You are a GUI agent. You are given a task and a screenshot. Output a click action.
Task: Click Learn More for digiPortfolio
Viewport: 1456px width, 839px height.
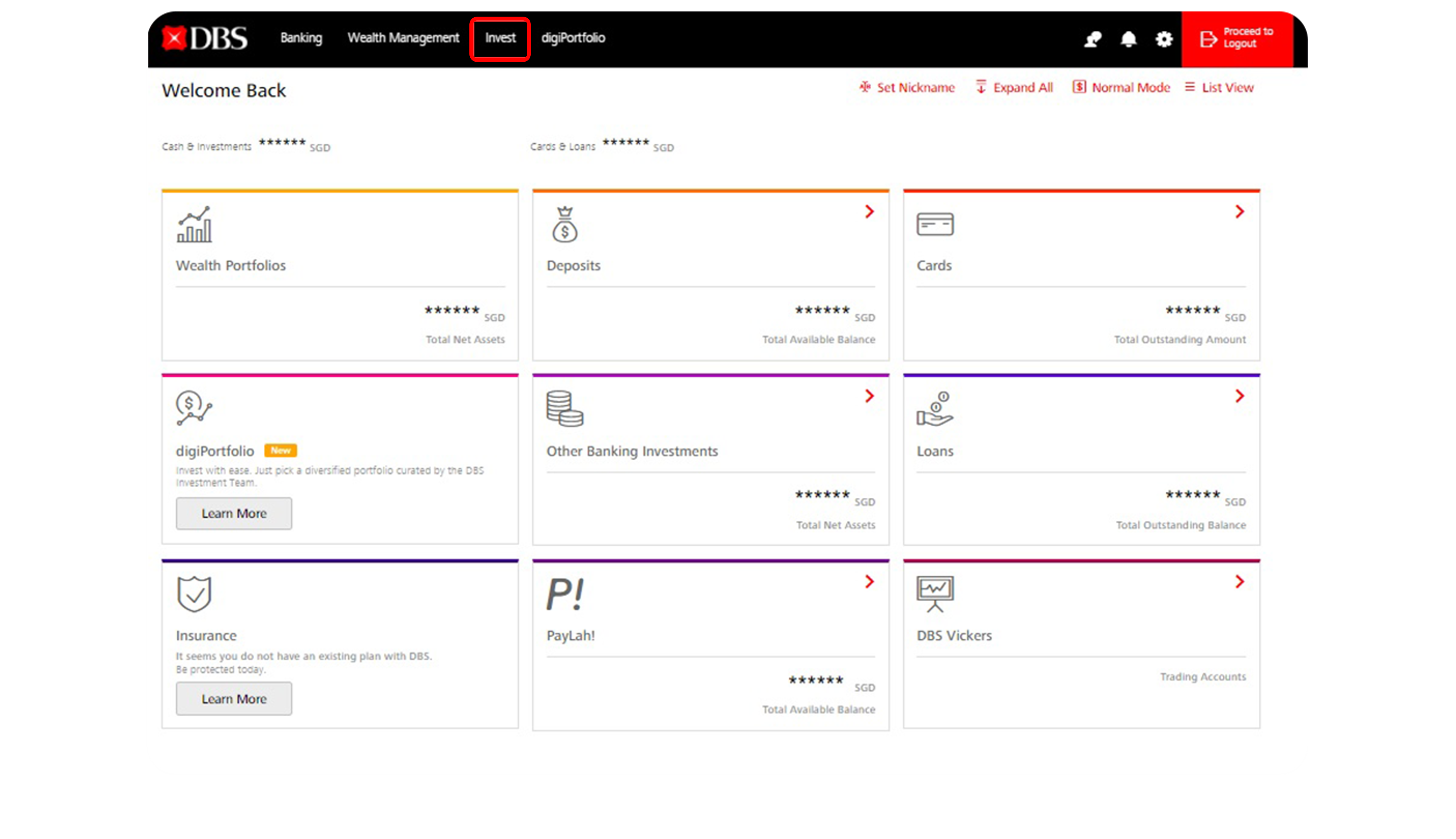(x=234, y=513)
